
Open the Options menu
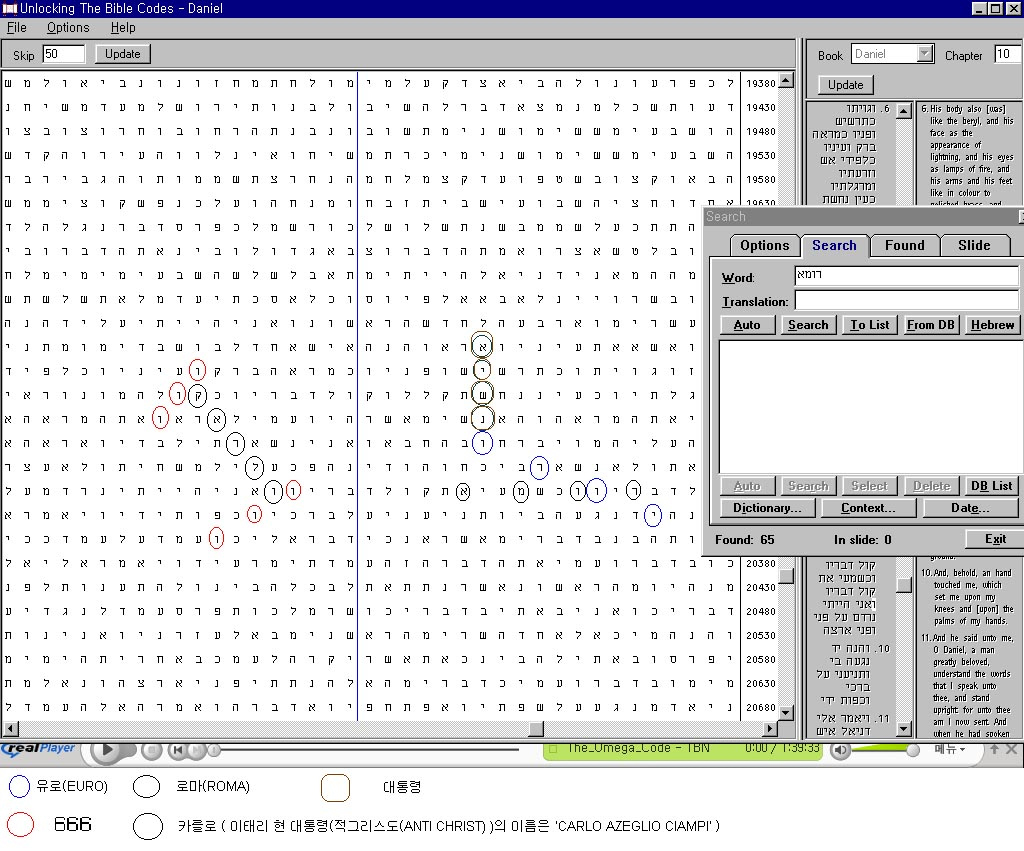coord(68,27)
